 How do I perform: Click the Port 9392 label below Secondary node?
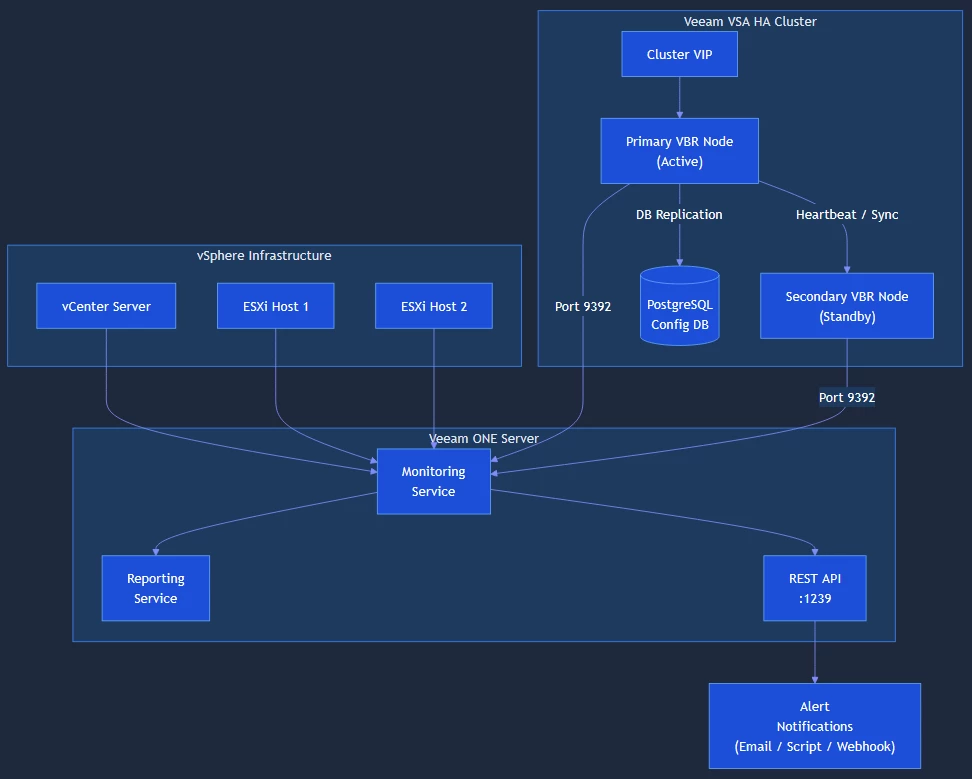click(x=847, y=397)
